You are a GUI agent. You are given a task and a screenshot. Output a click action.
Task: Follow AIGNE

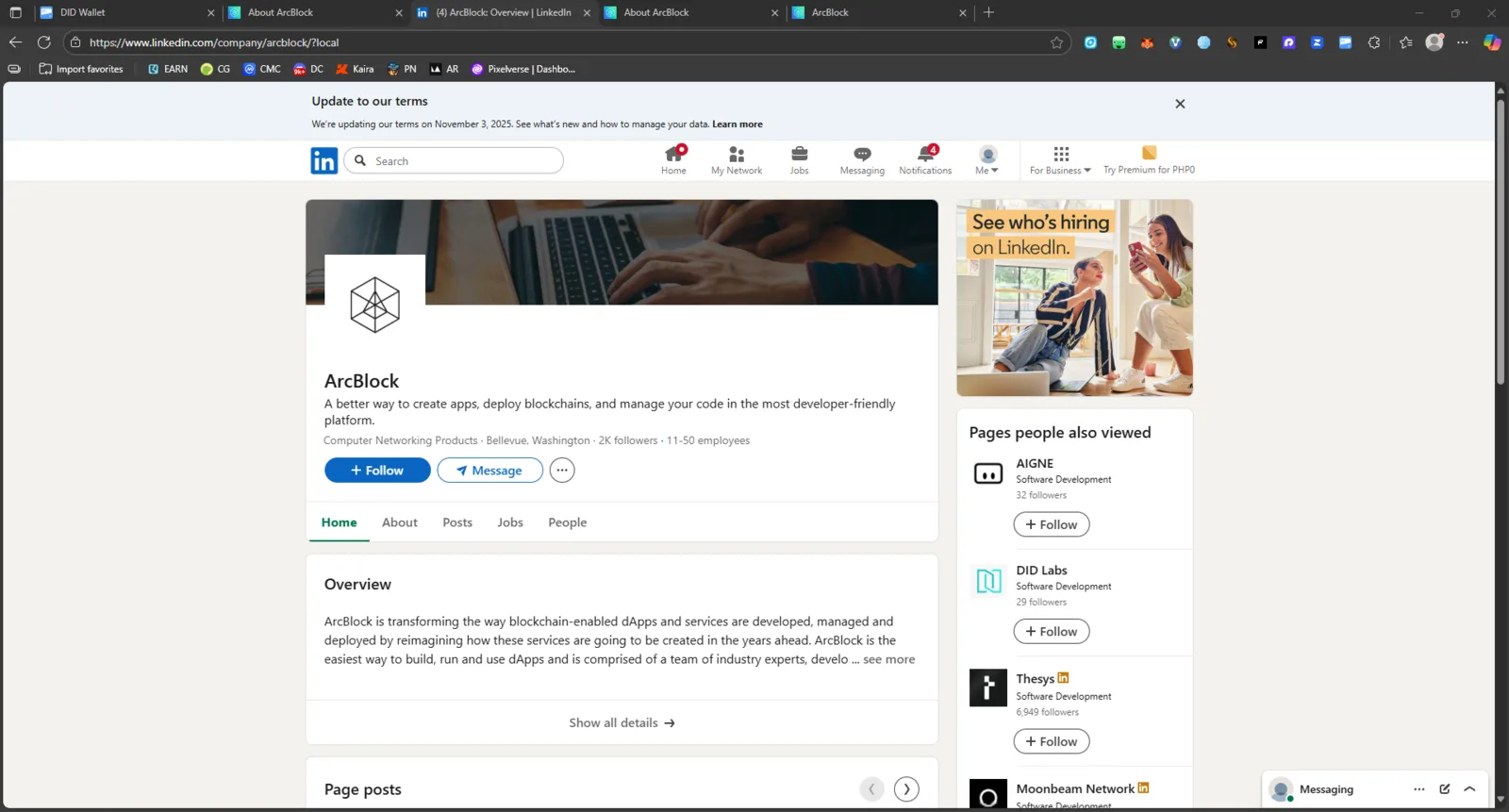point(1052,524)
